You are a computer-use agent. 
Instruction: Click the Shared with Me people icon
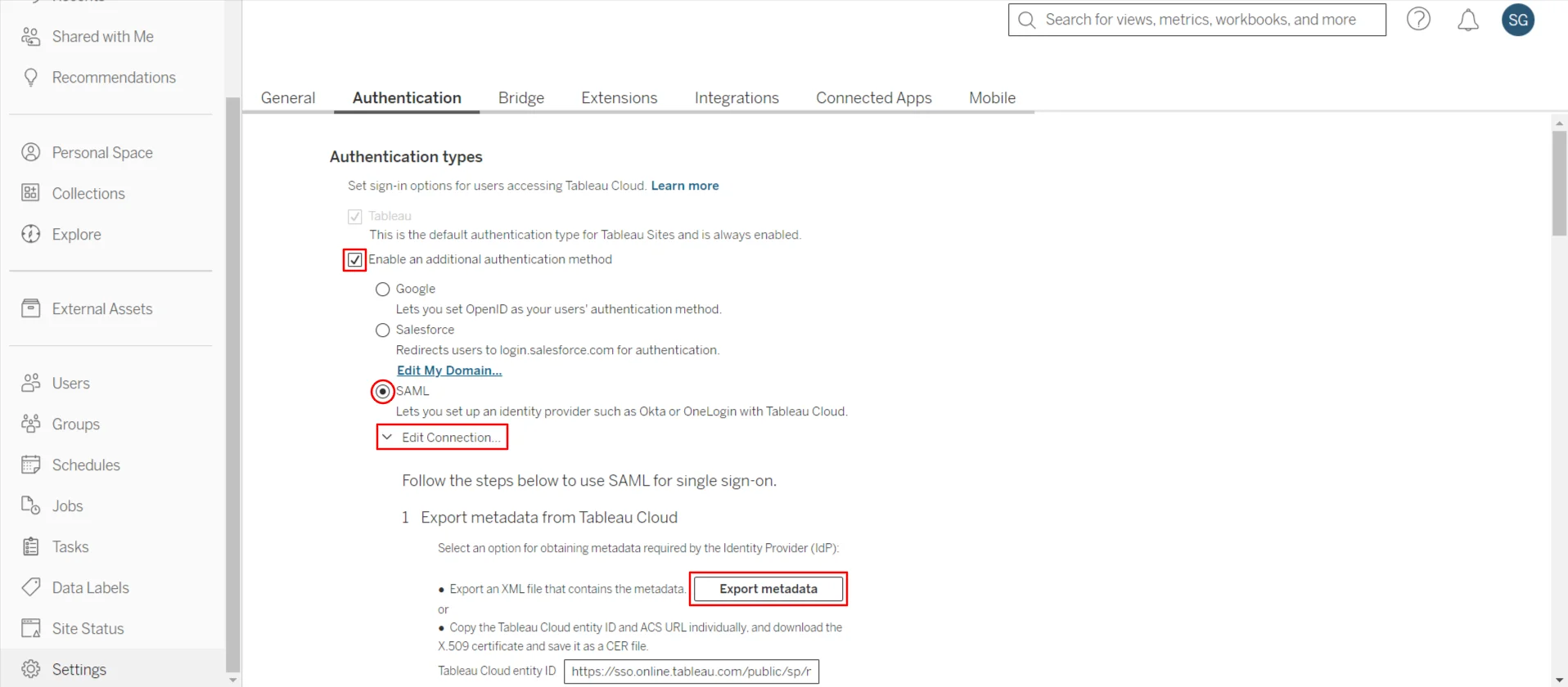[x=30, y=36]
